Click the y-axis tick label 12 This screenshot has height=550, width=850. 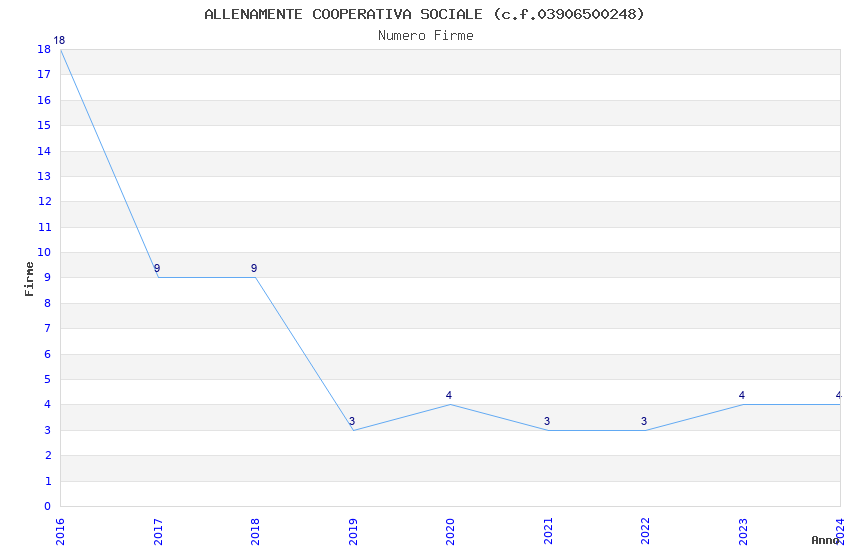(x=44, y=202)
